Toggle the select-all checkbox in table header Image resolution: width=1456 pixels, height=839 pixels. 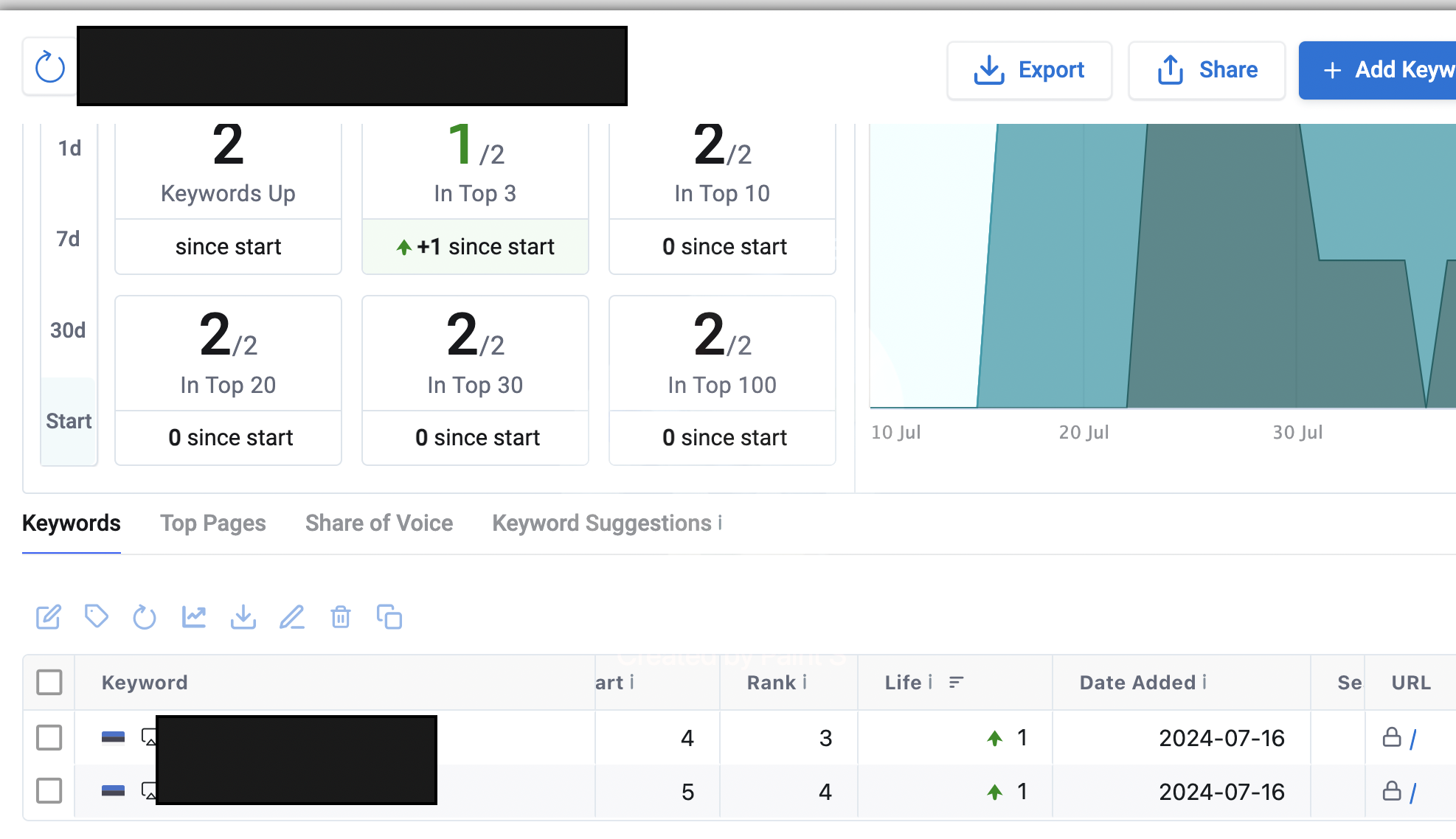click(49, 682)
